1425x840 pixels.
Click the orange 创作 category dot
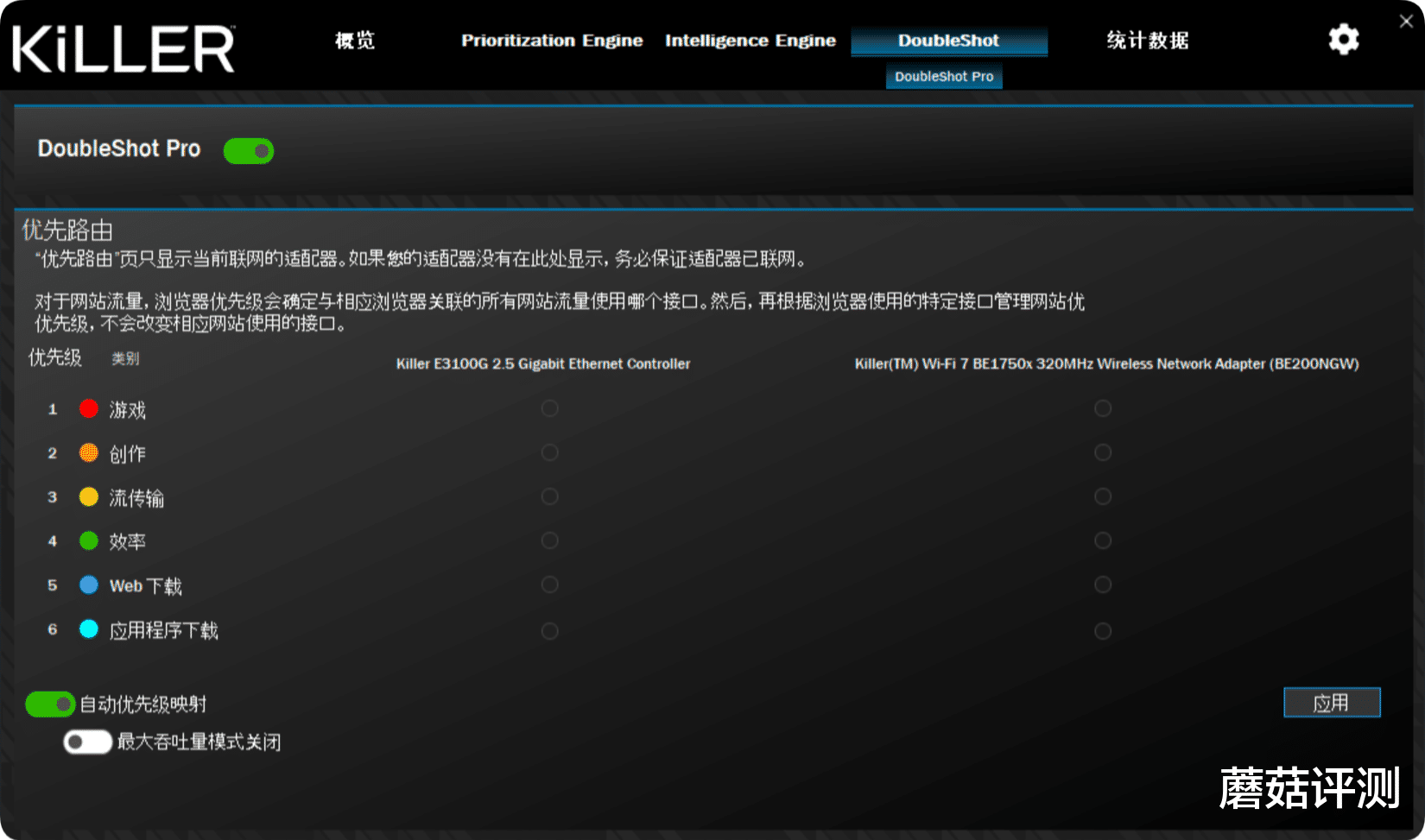pyautogui.click(x=89, y=452)
